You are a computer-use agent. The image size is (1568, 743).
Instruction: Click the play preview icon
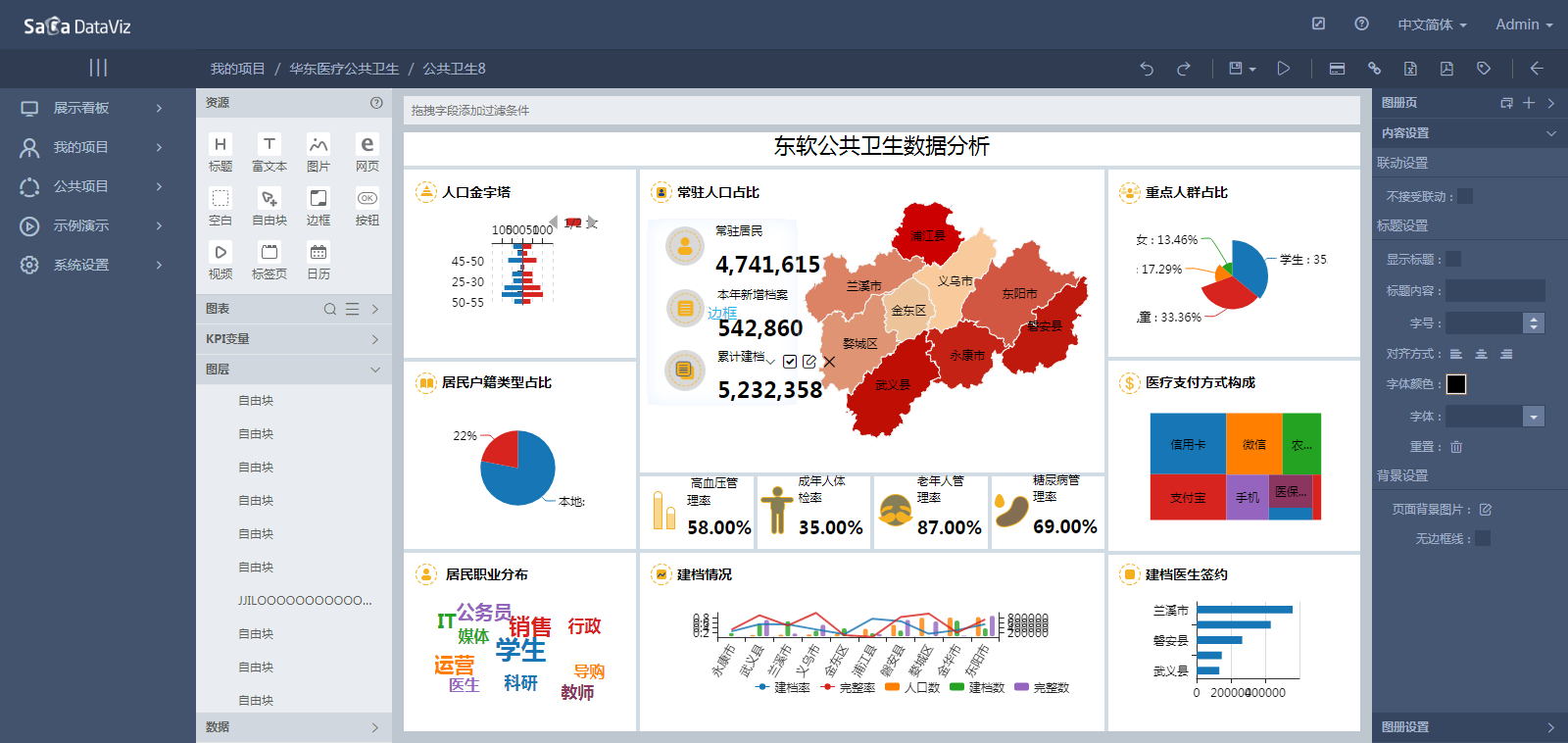tap(1284, 69)
